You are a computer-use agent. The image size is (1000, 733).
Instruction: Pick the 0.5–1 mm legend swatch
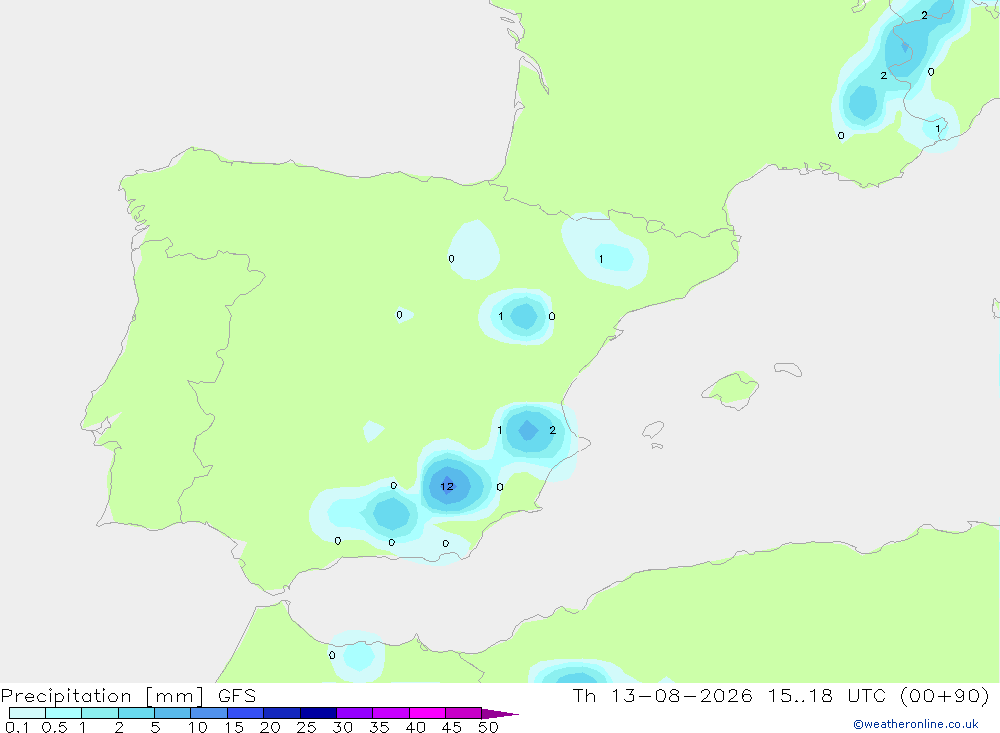[64, 713]
